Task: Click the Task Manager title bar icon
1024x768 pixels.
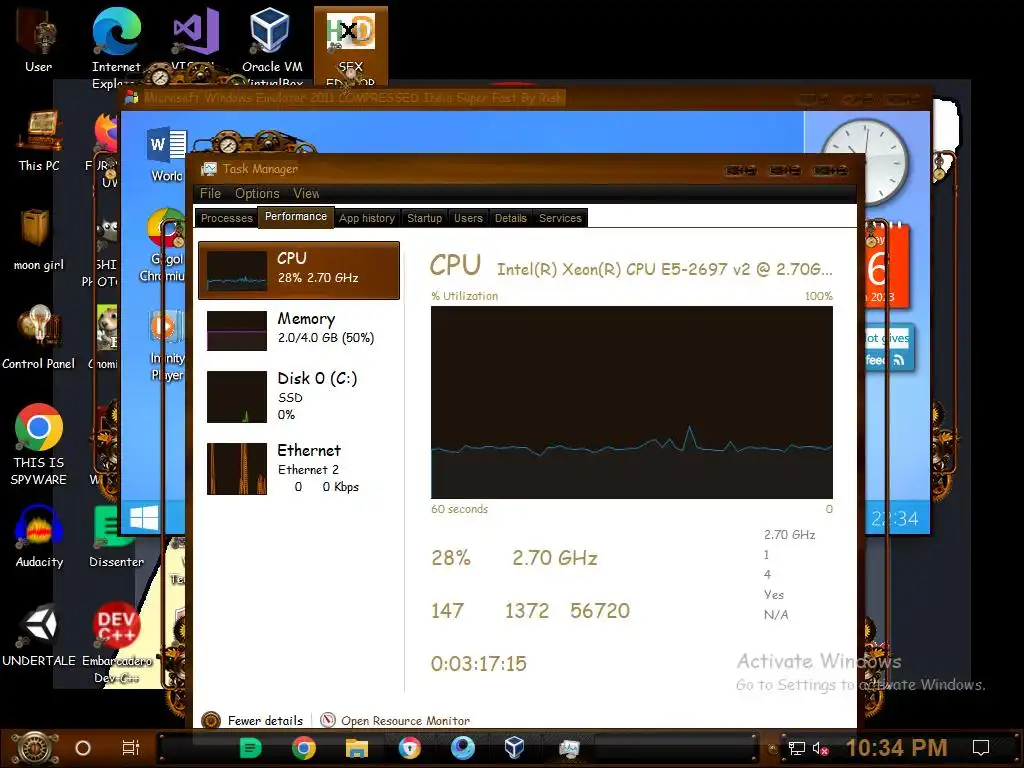Action: pyautogui.click(x=208, y=169)
